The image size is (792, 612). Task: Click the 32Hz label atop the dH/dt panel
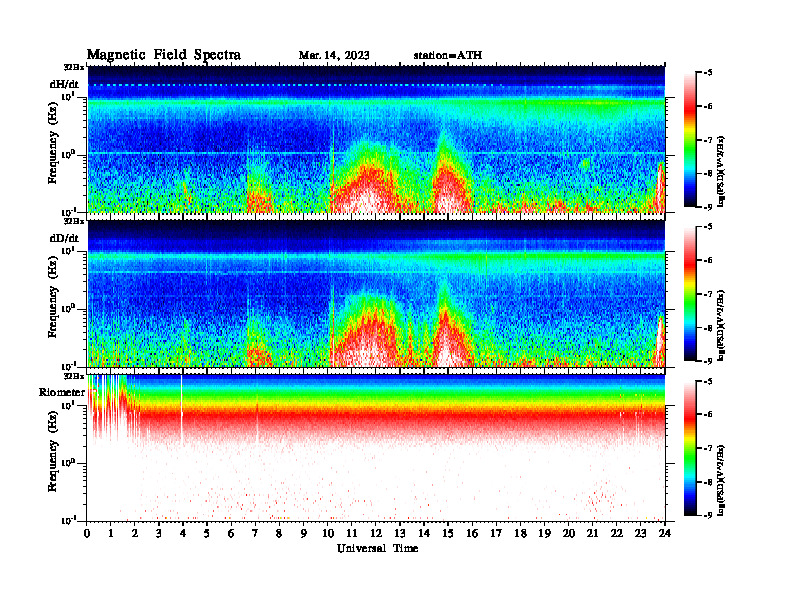(x=73, y=67)
